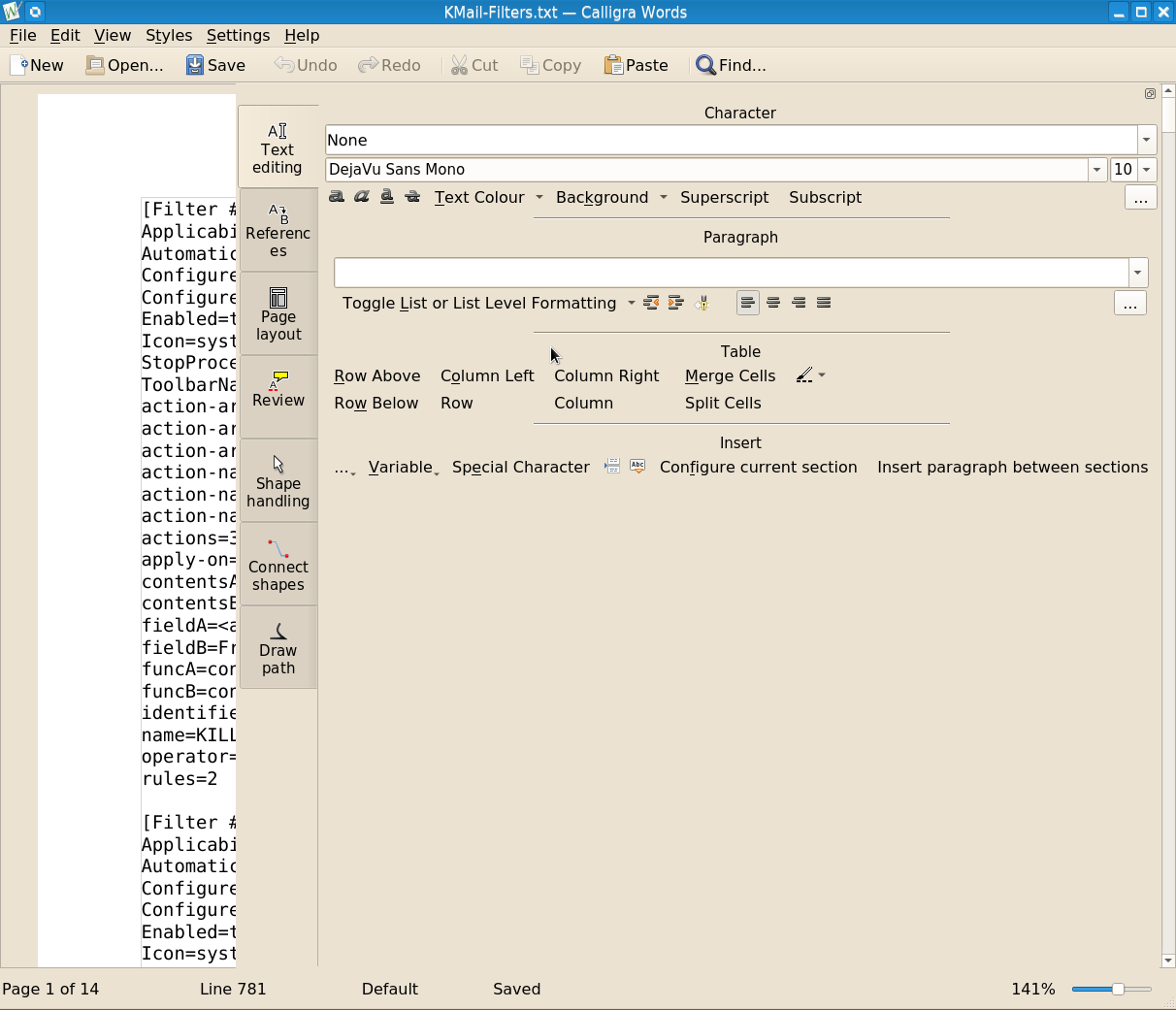Select the Shape handling tool
1176x1010 pixels.
tap(278, 481)
